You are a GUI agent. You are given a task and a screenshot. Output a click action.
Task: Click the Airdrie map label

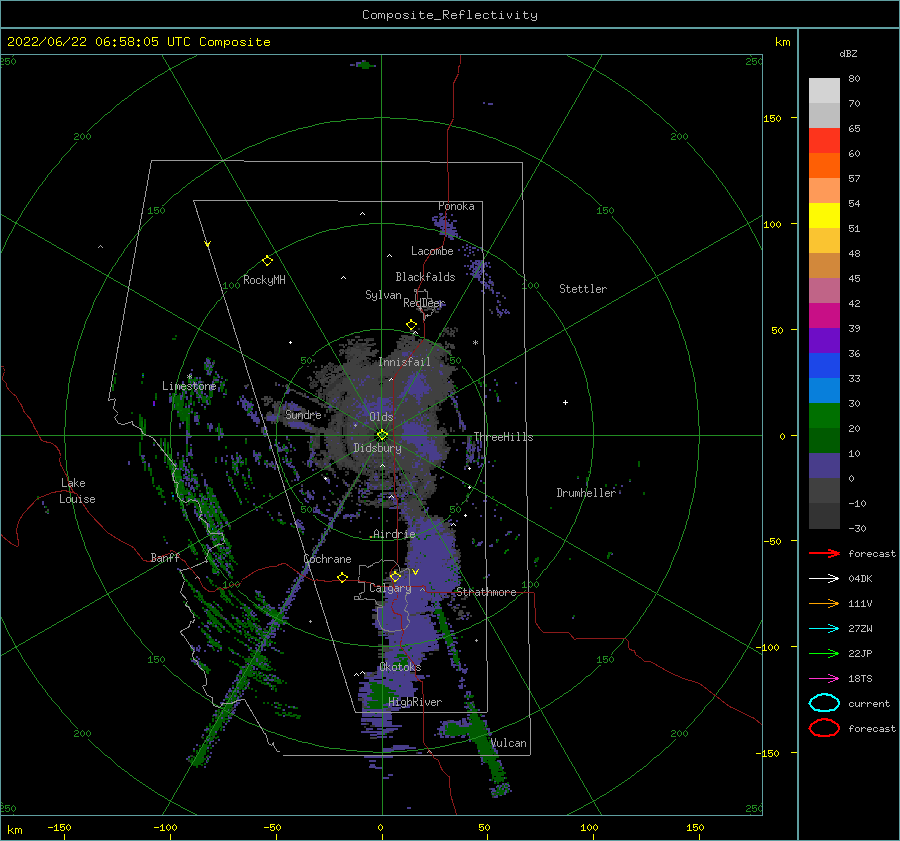[x=394, y=534]
